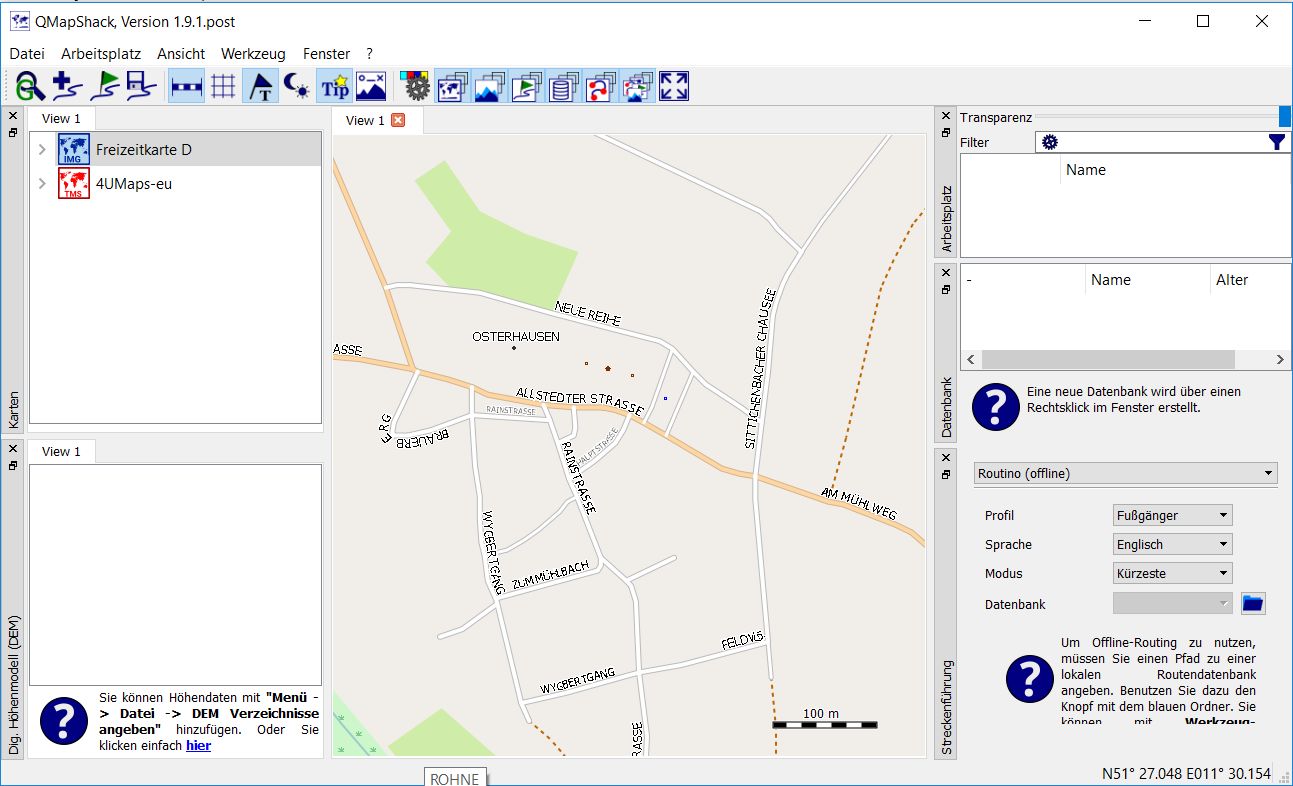Float the Dig. Höhenmodell dock panel
Viewport: 1293px width, 786px height.
tap(13, 464)
